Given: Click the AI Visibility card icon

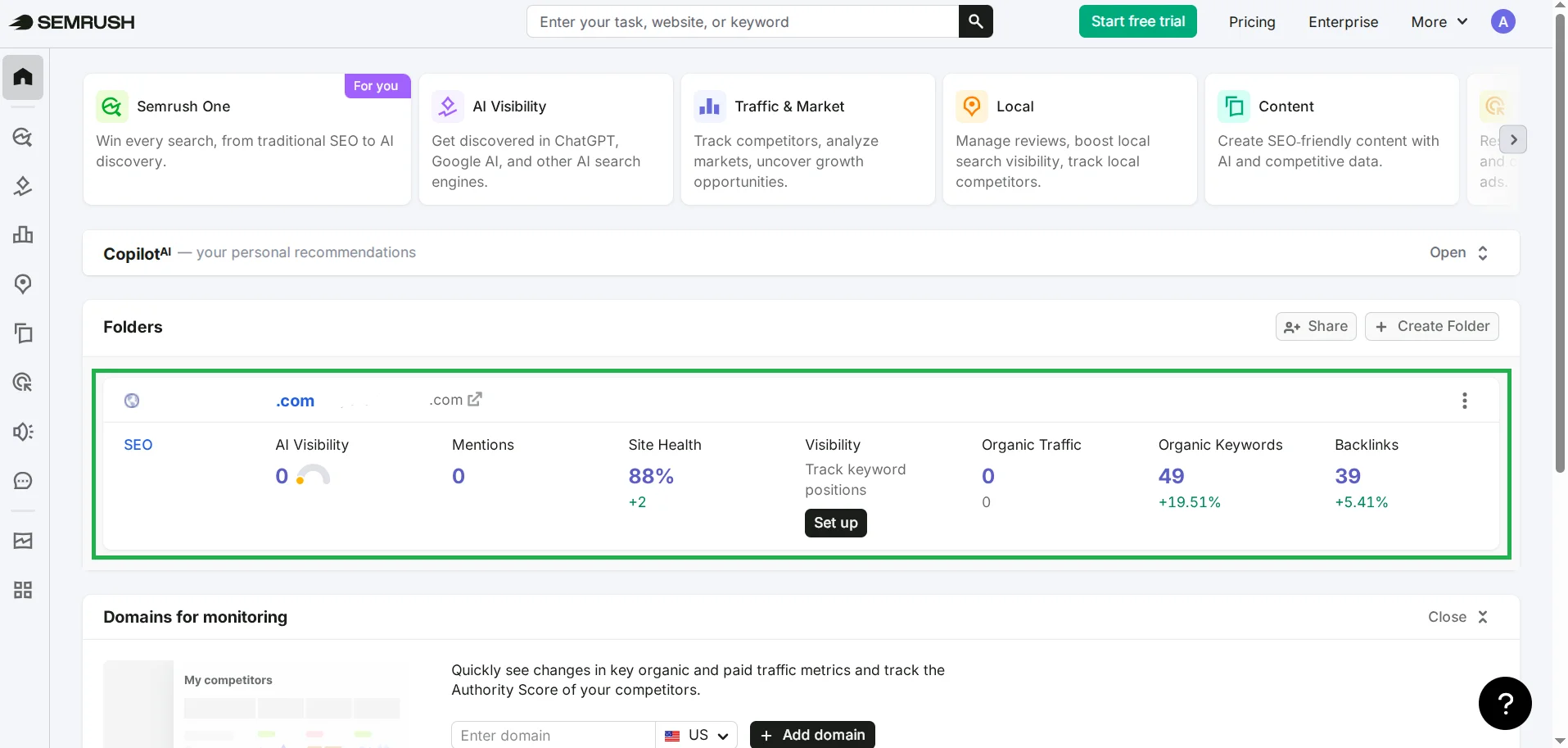Looking at the screenshot, I should click(448, 107).
